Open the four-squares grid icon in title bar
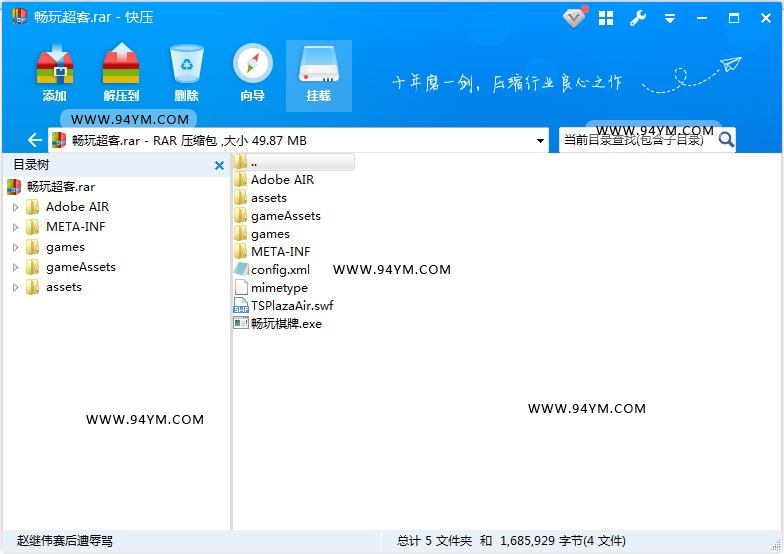Viewport: 784px width, 554px height. [x=606, y=18]
